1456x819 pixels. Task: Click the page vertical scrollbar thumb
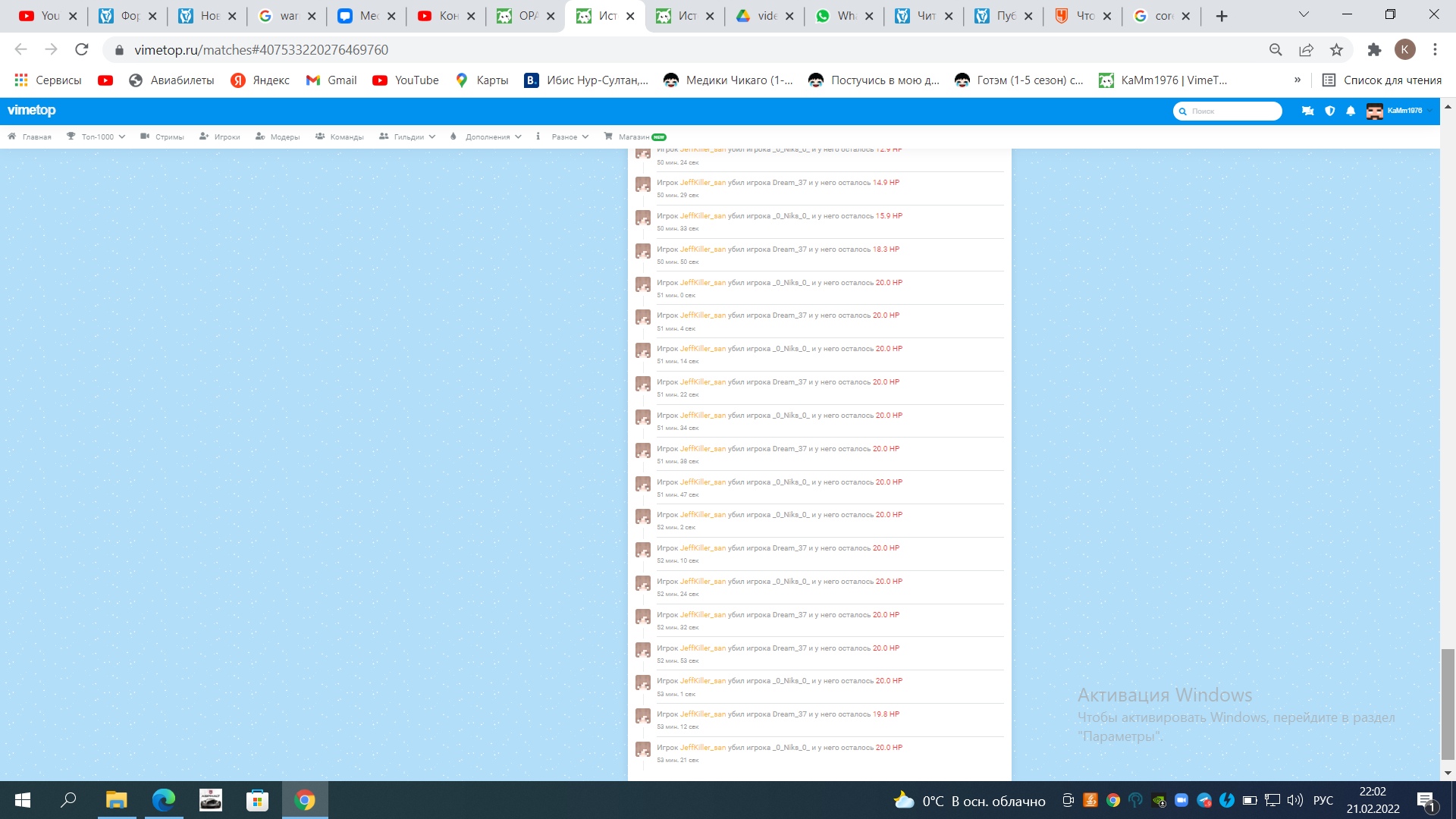click(1448, 703)
